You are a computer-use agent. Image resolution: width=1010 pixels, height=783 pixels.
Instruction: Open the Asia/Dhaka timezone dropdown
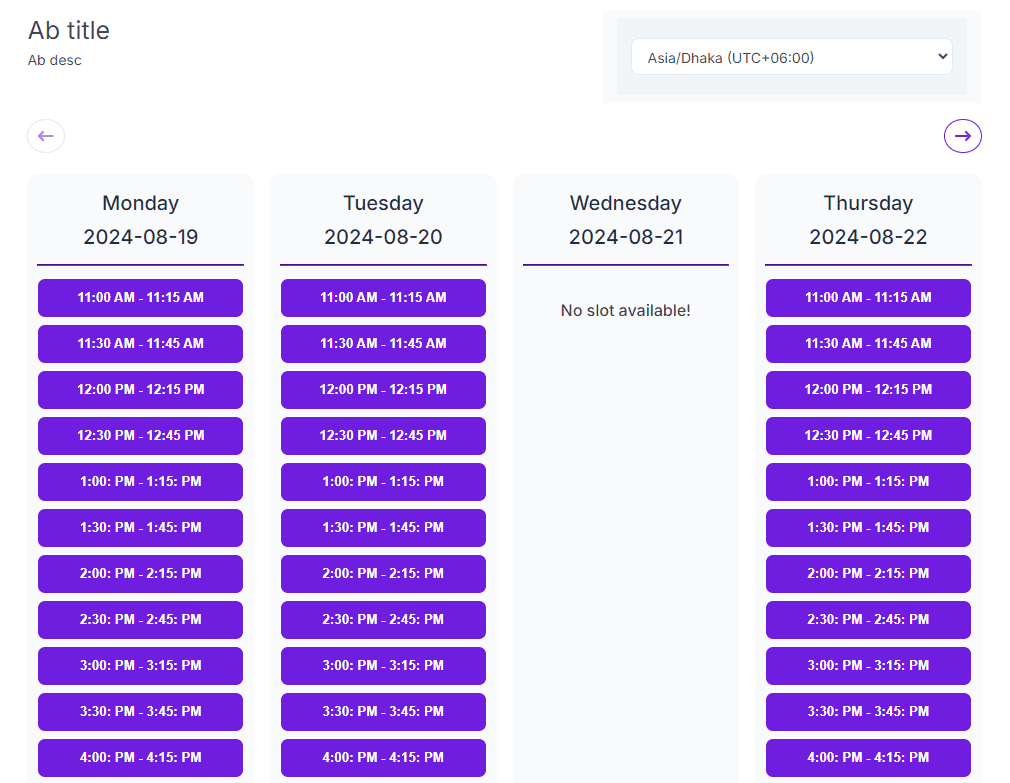pyautogui.click(x=791, y=57)
